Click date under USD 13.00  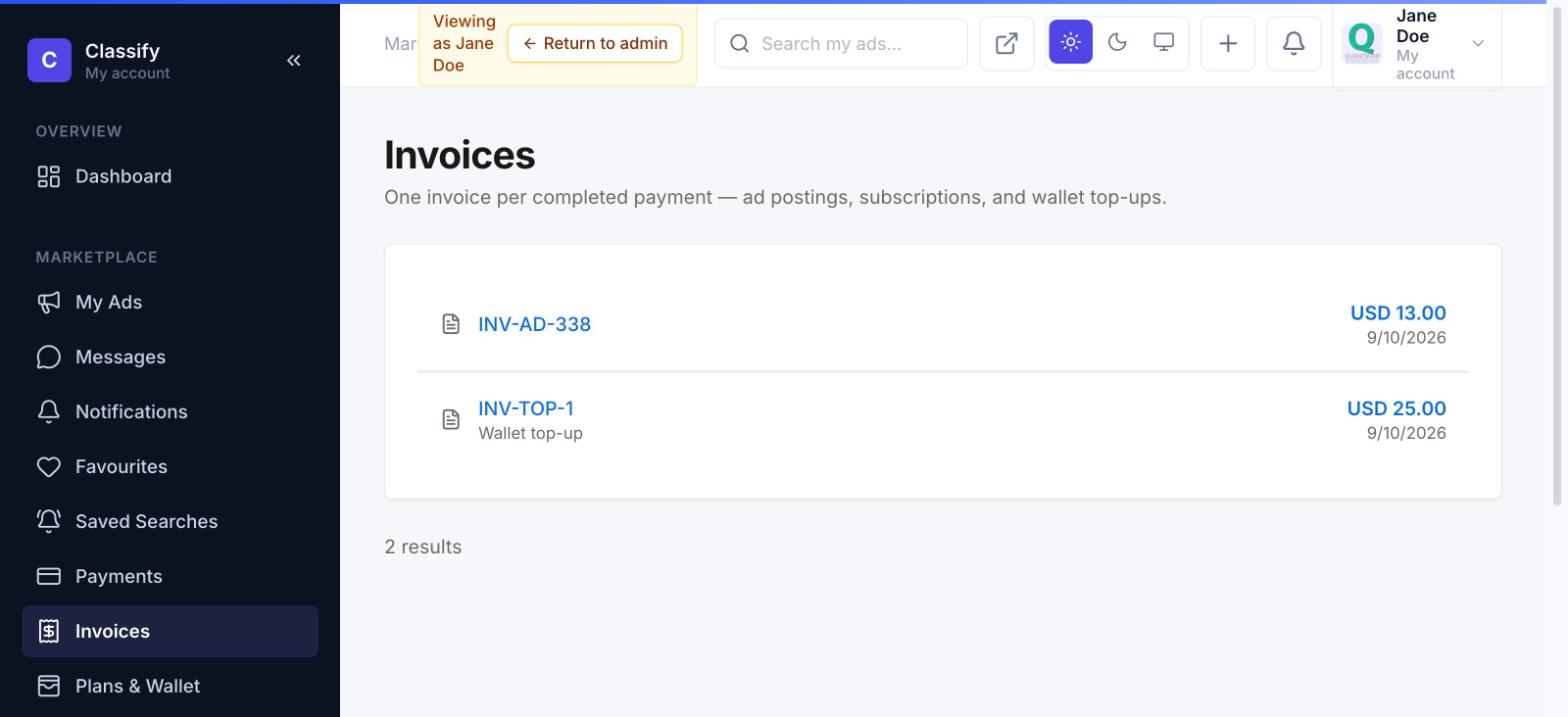point(1406,338)
